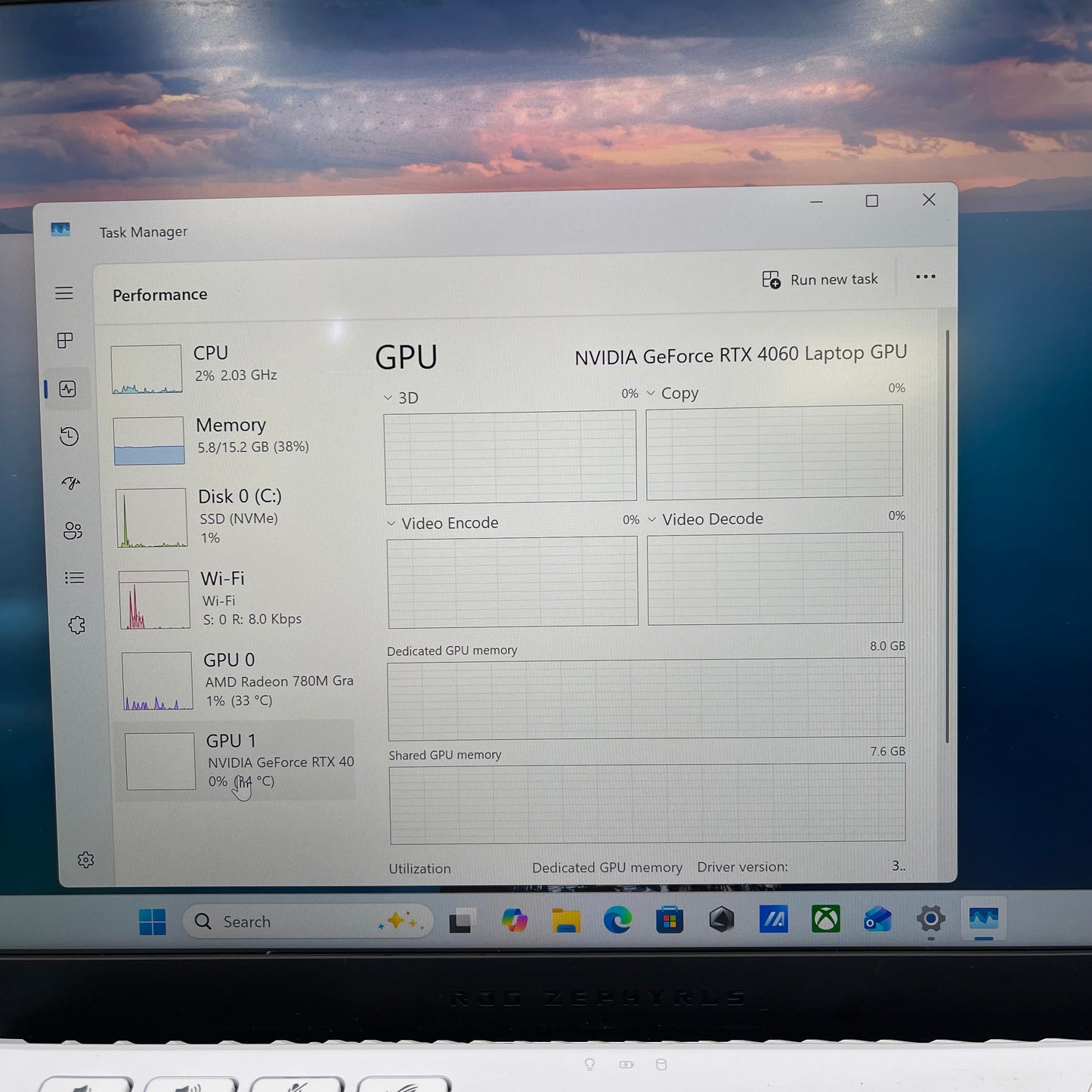Click the Run new task button
The height and width of the screenshot is (1092, 1092).
(x=821, y=279)
